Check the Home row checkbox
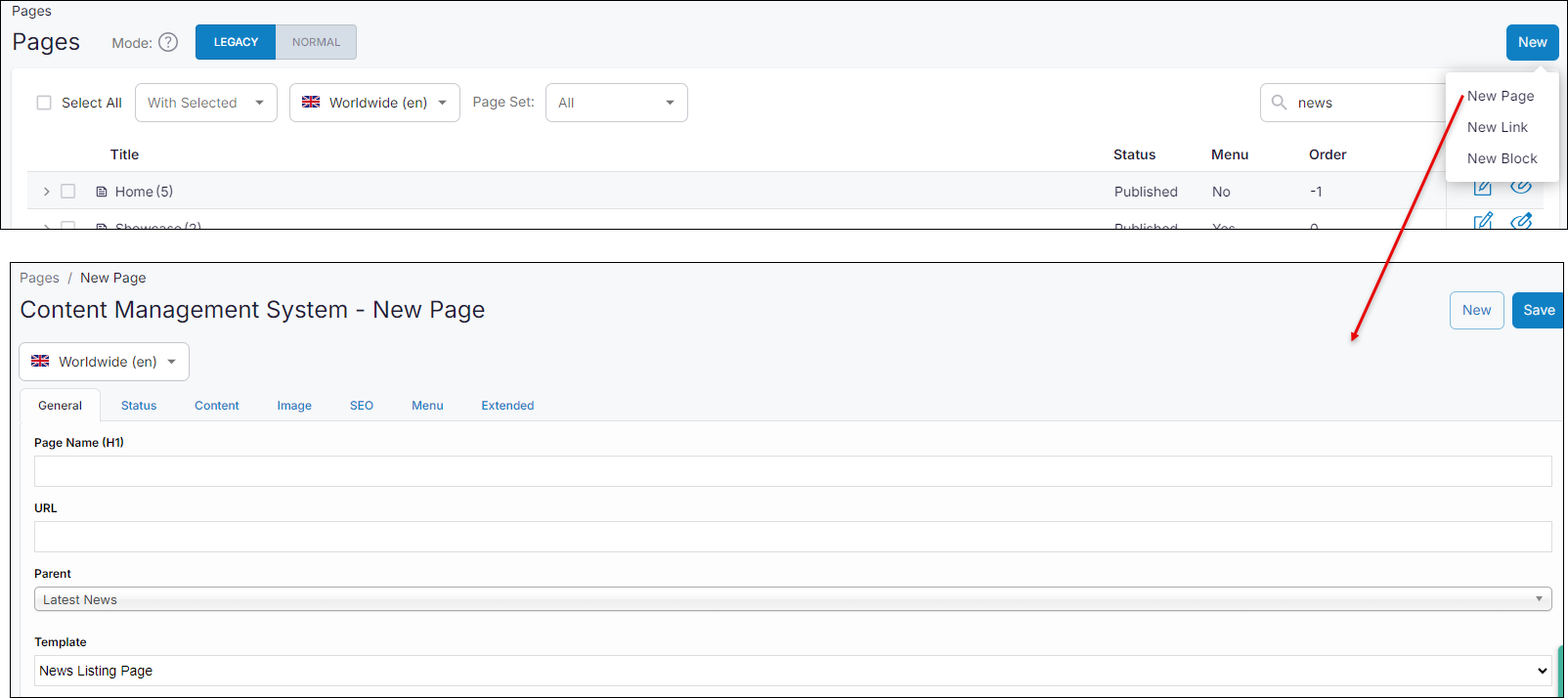Screen dimensions: 1568x698 click(x=68, y=192)
